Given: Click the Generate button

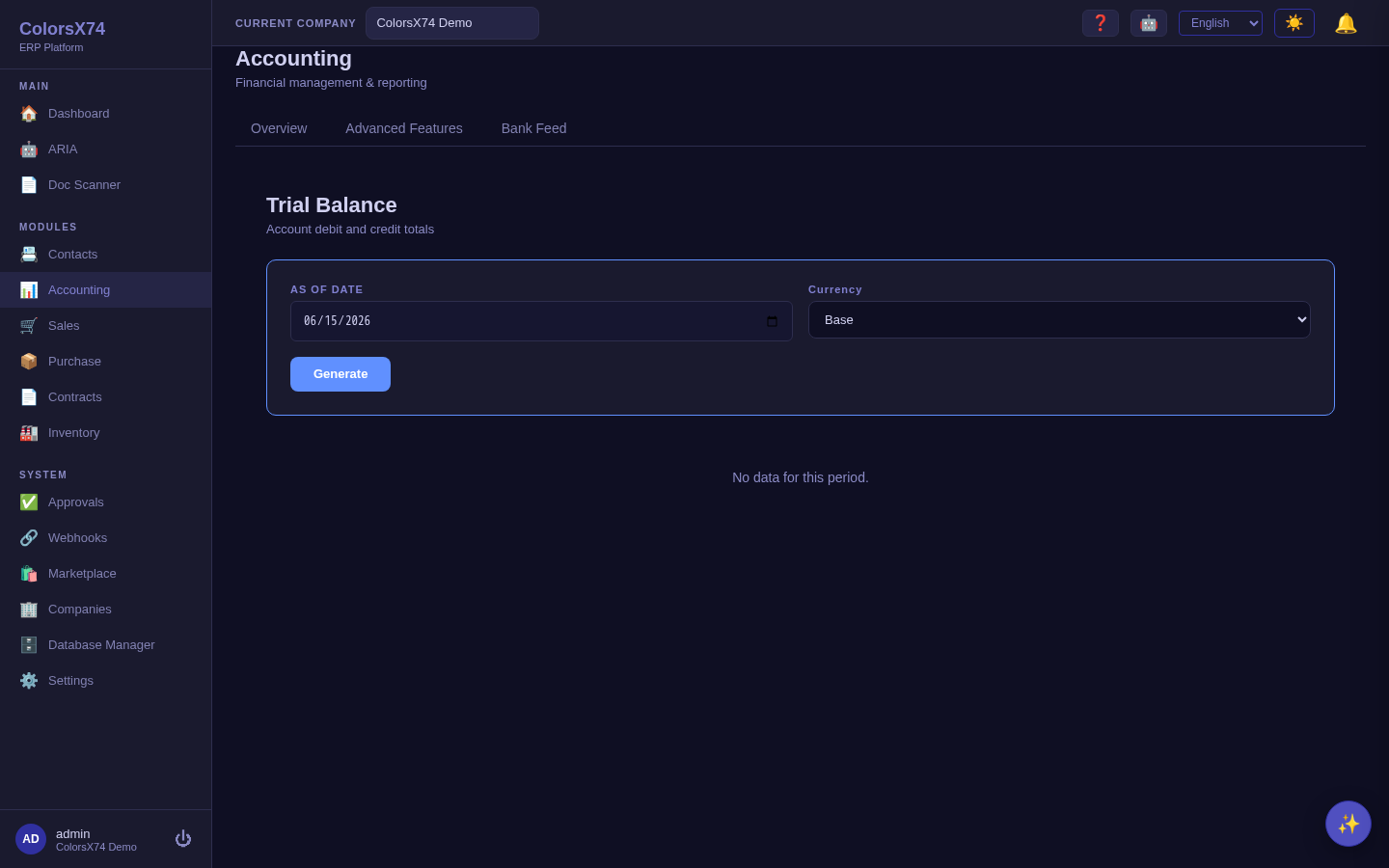Looking at the screenshot, I should [x=340, y=374].
